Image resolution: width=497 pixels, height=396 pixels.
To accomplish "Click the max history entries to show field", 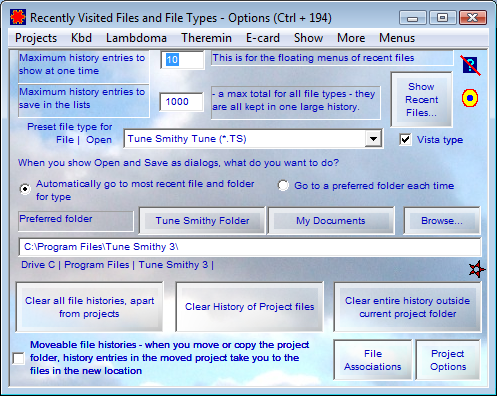I will coord(182,60).
